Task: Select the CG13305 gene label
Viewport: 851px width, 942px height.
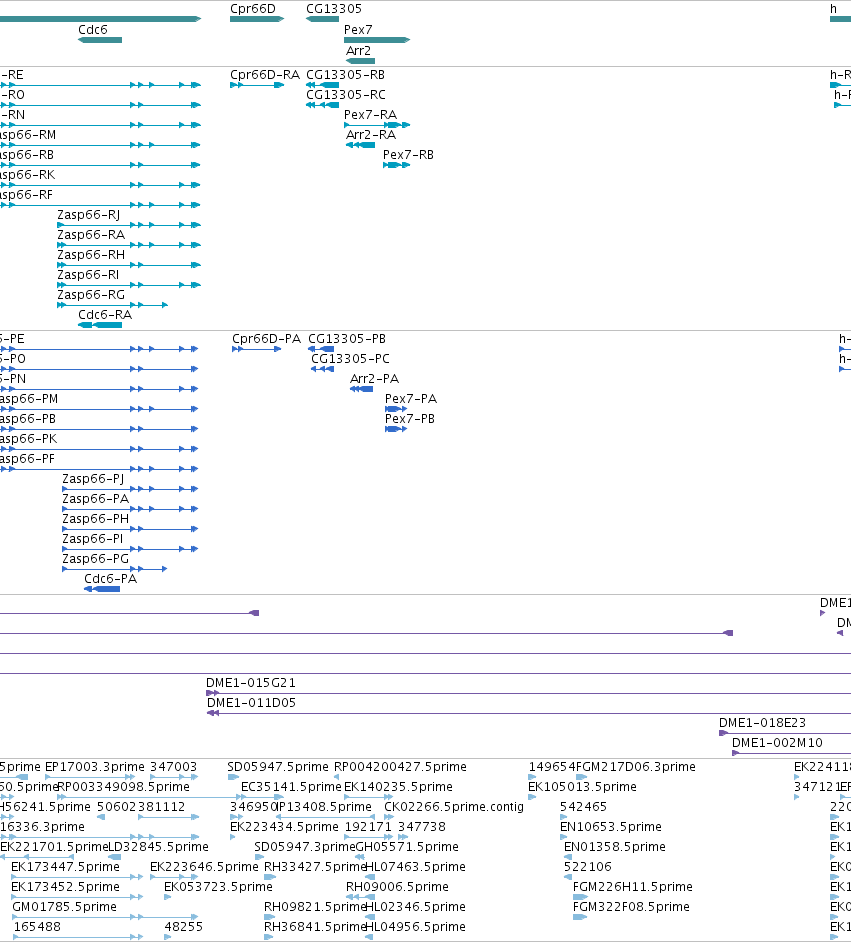Action: pyautogui.click(x=334, y=8)
